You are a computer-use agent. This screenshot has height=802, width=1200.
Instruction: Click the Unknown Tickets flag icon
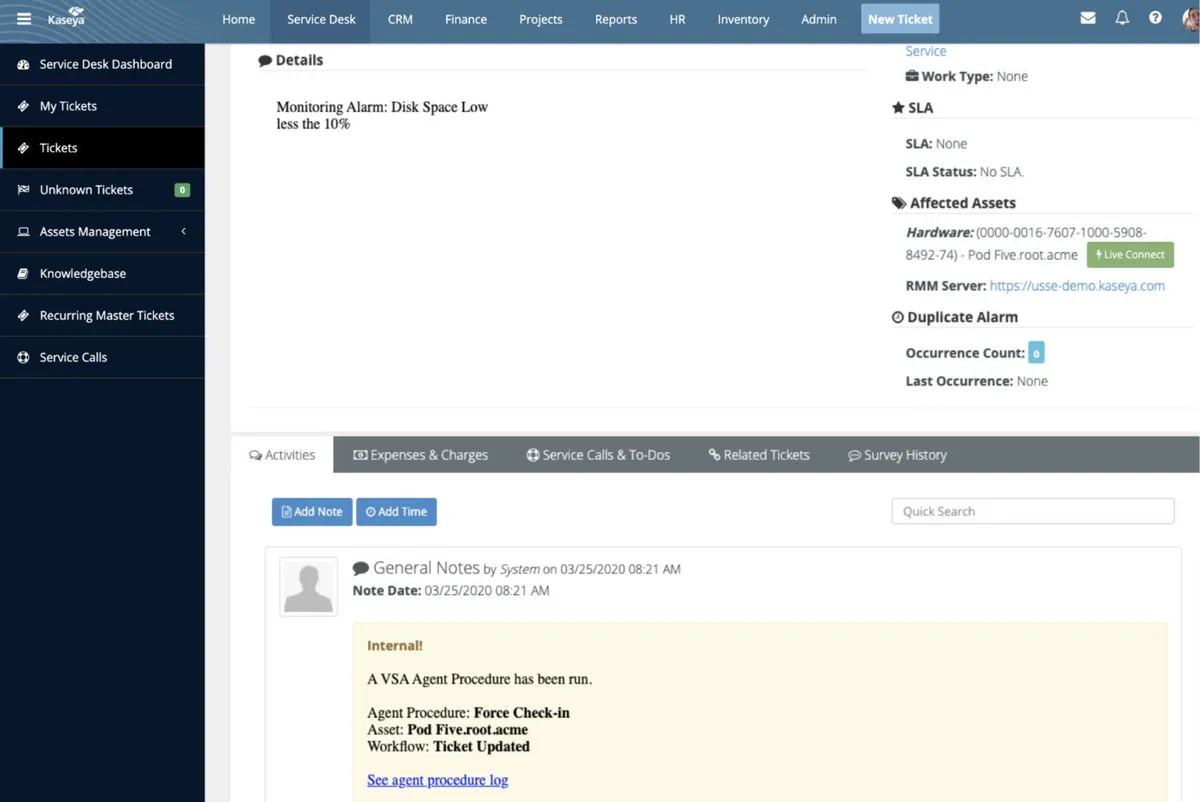pyautogui.click(x=22, y=189)
